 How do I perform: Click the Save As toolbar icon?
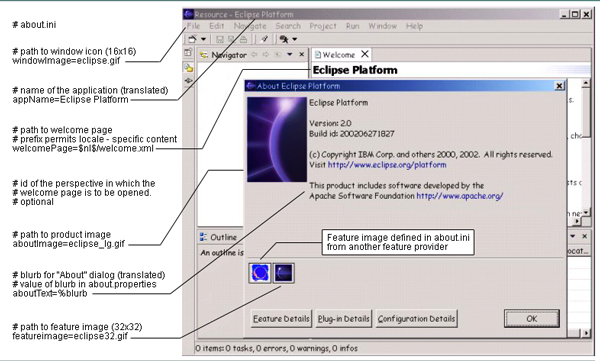coord(231,39)
